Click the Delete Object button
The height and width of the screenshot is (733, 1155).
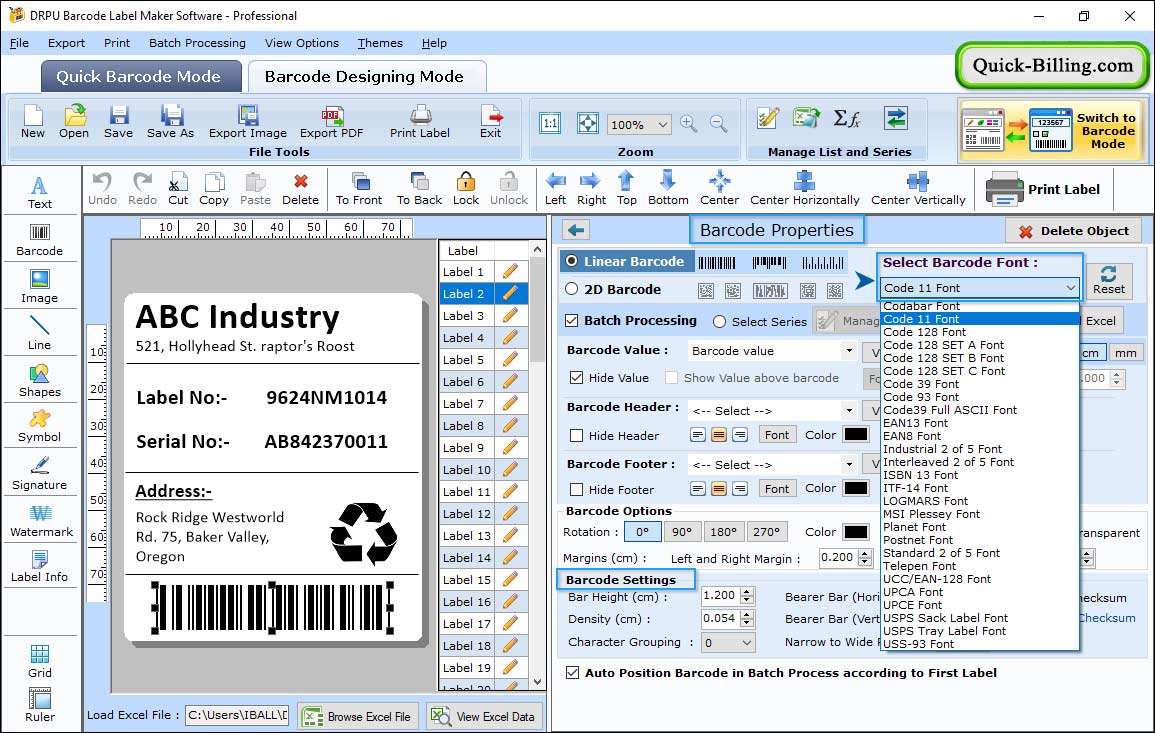[x=1073, y=231]
